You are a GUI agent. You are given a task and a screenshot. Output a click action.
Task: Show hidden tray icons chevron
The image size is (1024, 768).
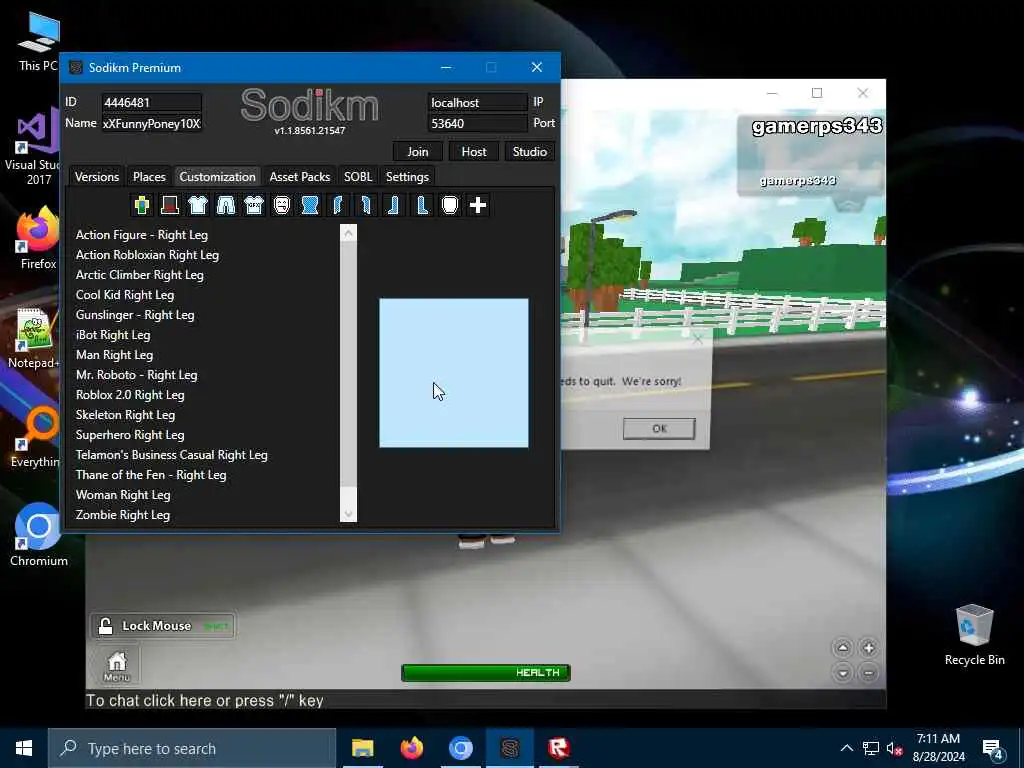(x=846, y=748)
